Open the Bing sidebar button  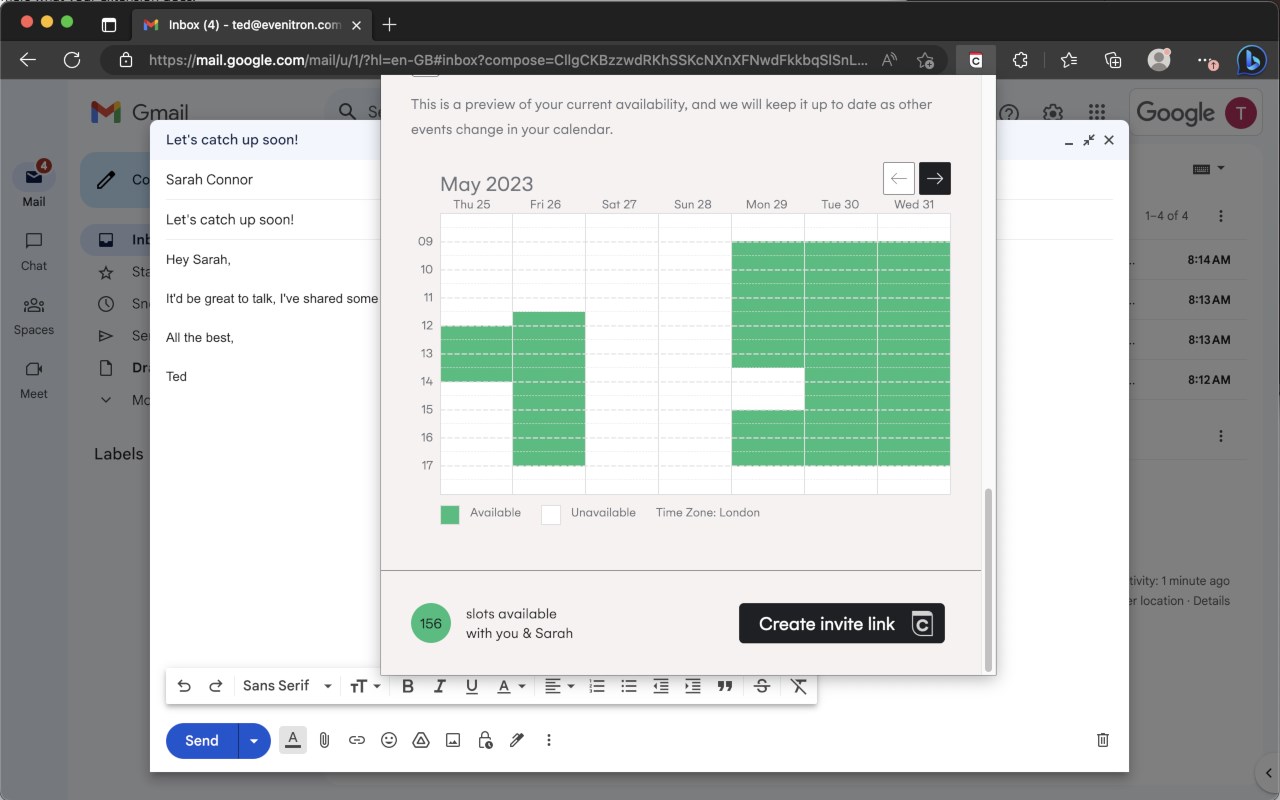click(x=1250, y=60)
